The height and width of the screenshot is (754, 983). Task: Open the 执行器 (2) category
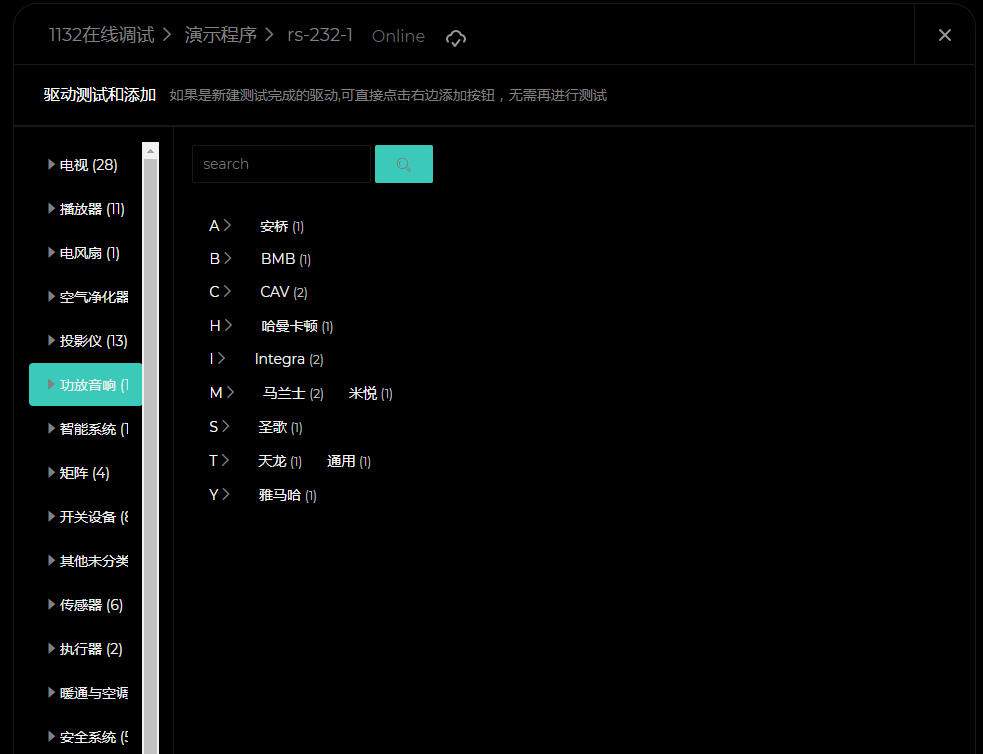[85, 649]
